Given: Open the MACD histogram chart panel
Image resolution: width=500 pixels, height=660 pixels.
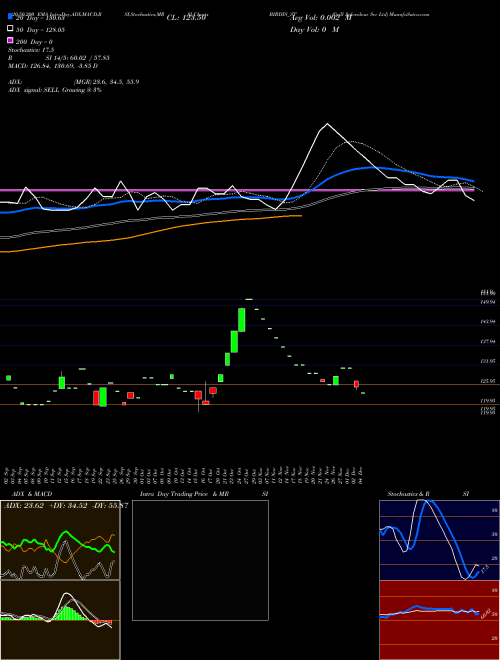Looking at the screenshot, I should [60, 620].
